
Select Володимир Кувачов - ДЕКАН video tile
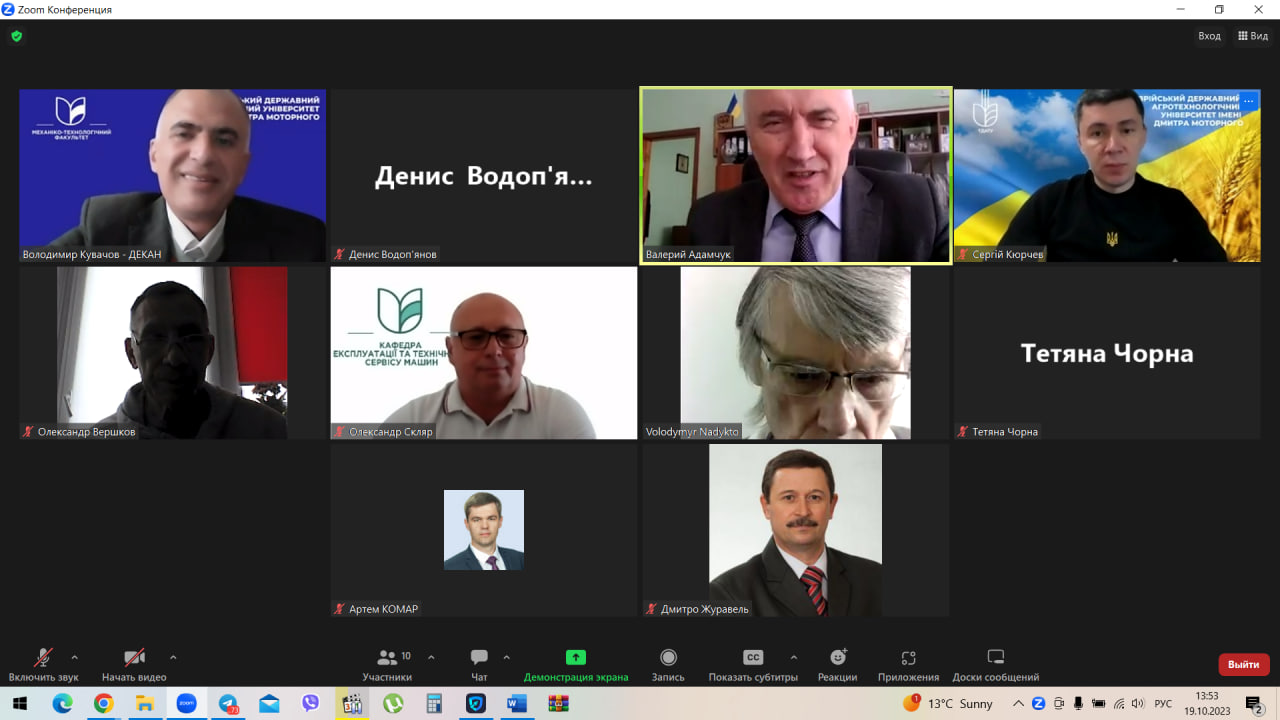tap(173, 176)
